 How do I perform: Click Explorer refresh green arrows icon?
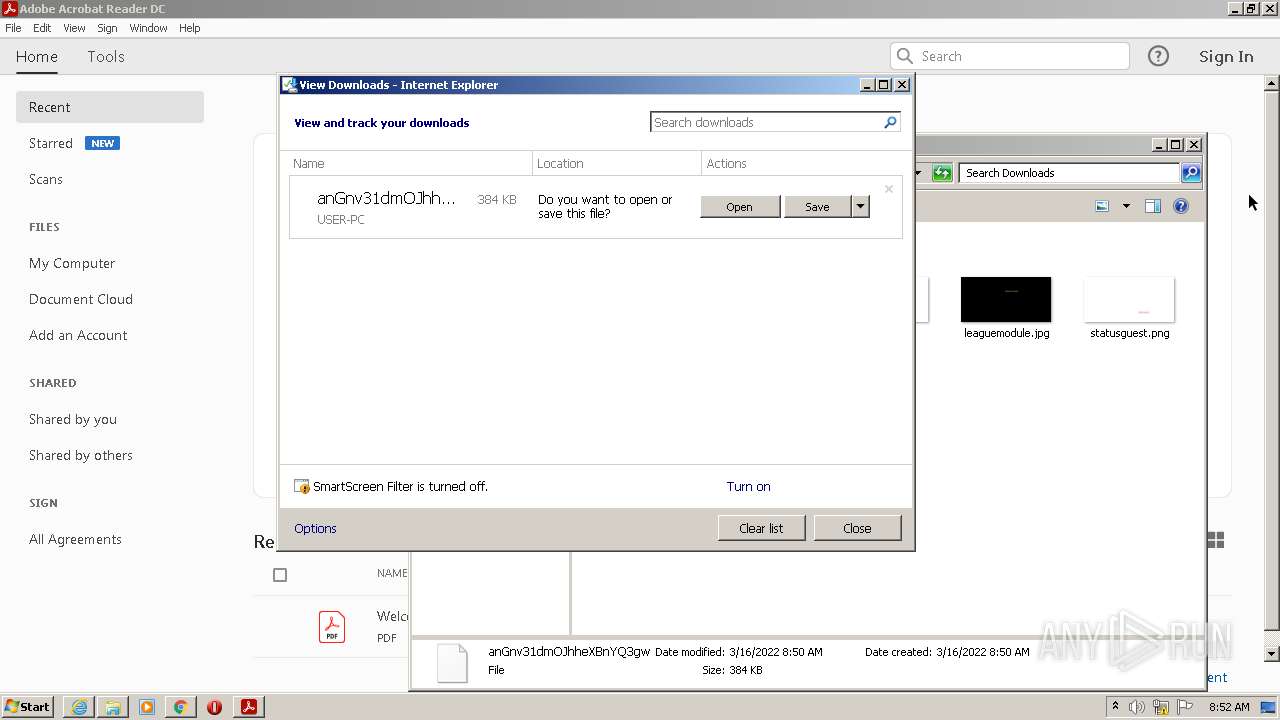(x=942, y=173)
